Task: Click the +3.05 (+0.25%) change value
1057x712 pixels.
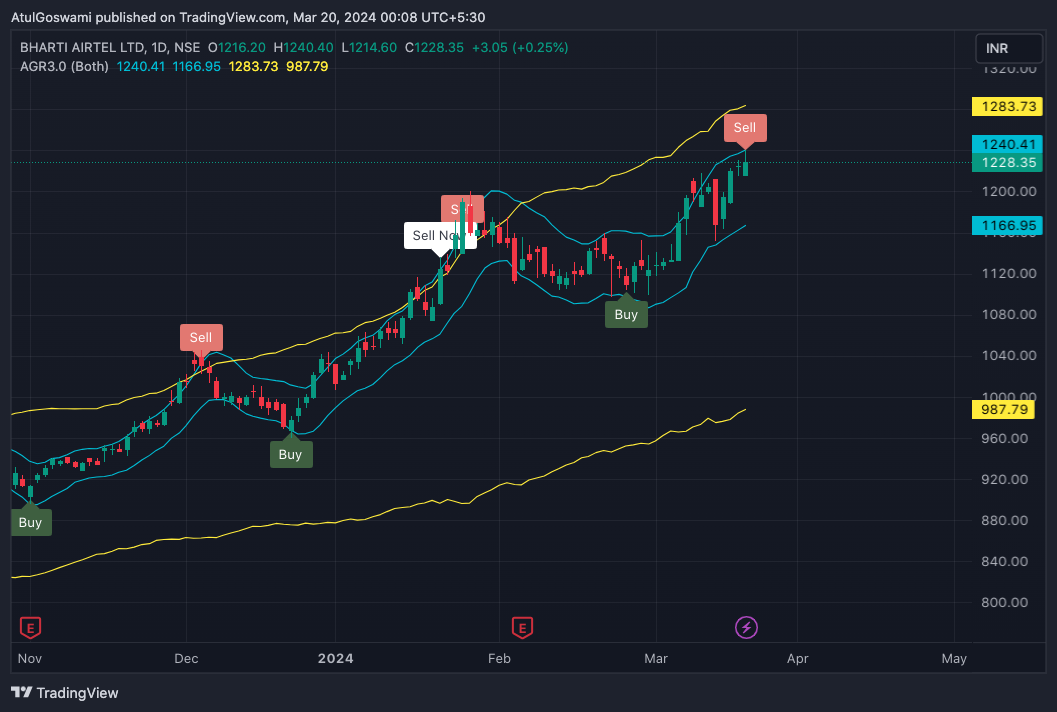Action: 520,47
